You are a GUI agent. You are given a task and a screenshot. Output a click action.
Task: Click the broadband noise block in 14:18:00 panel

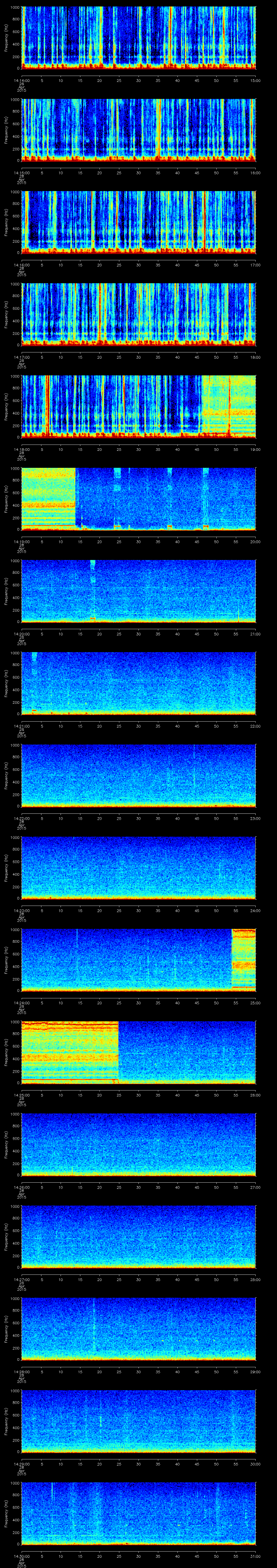click(229, 407)
